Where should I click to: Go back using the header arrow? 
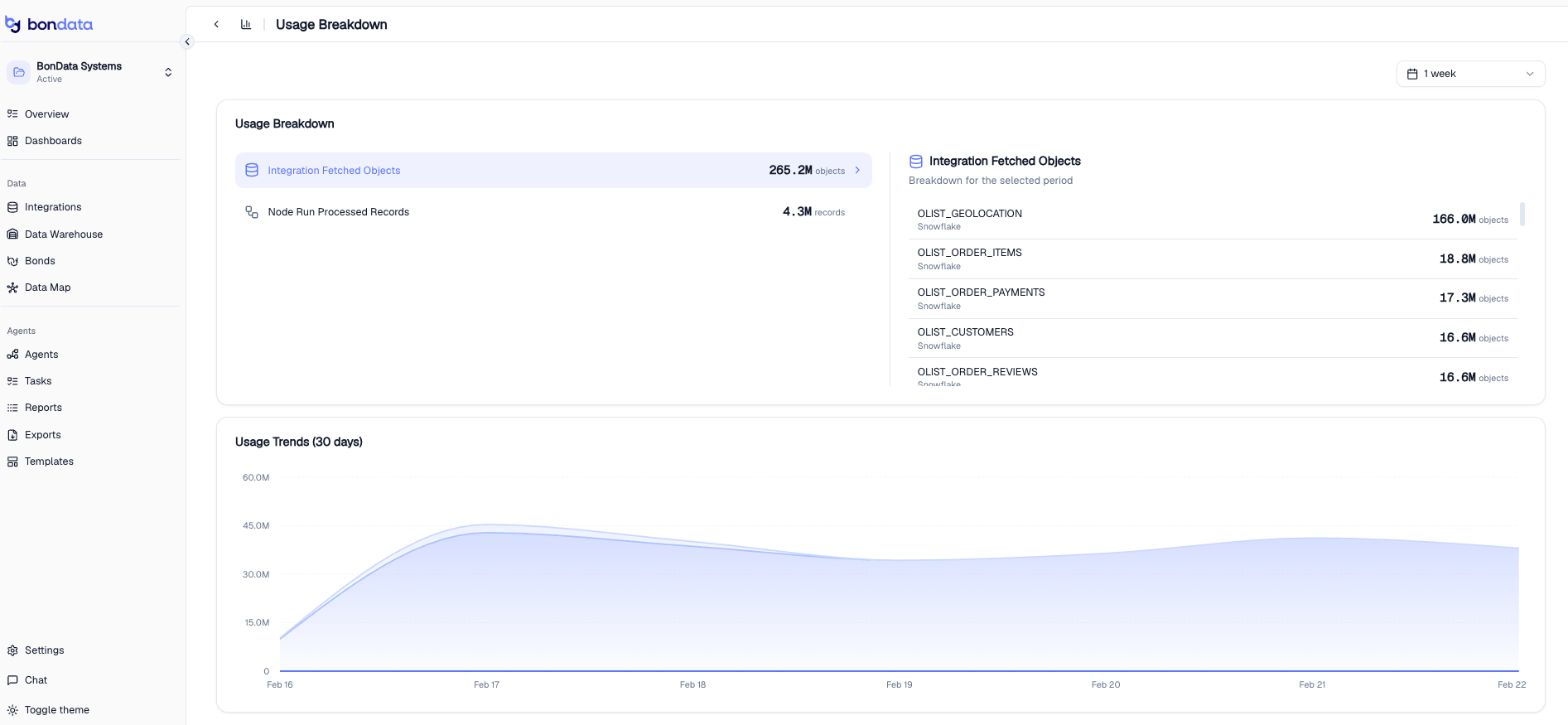216,24
